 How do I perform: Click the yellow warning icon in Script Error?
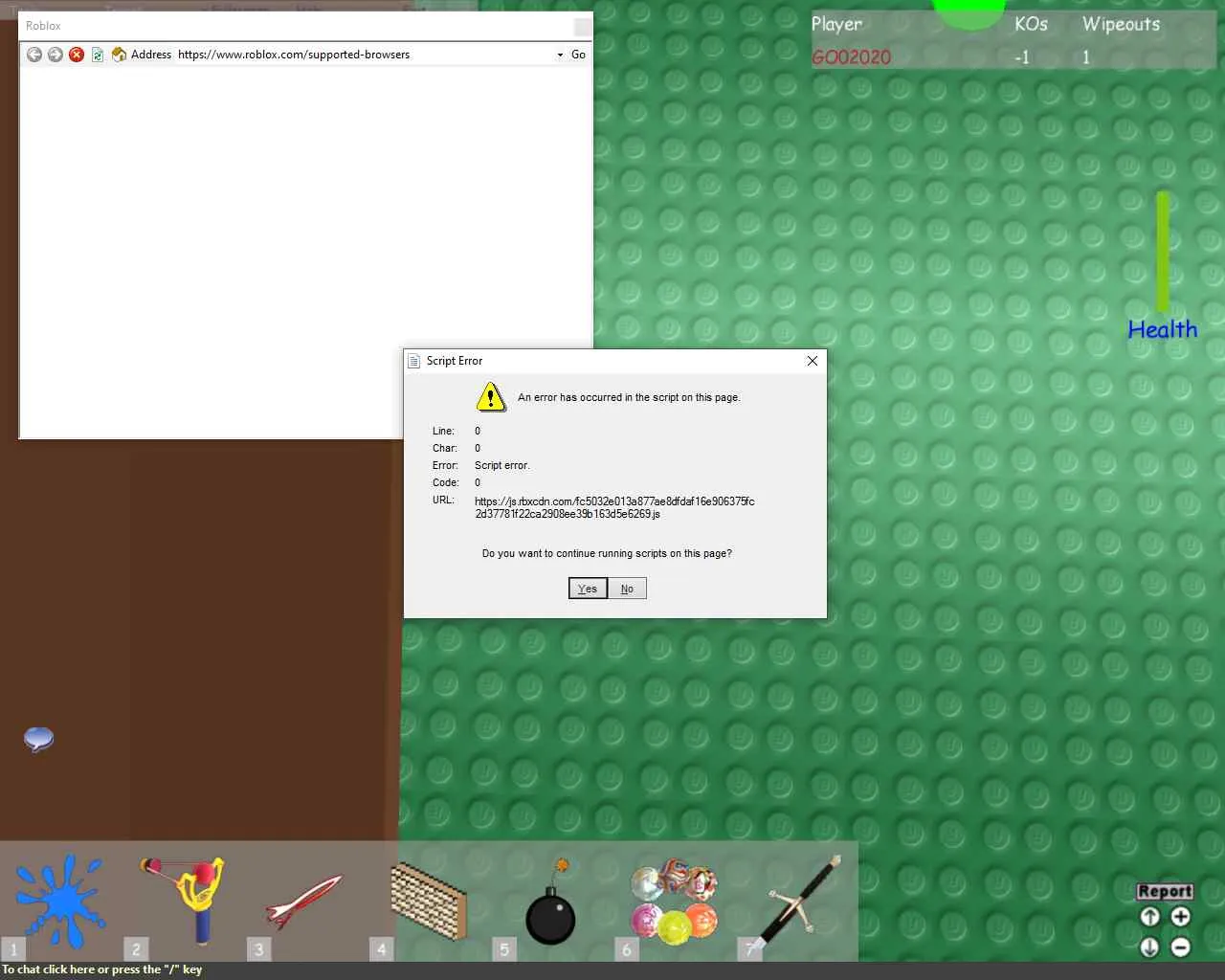click(x=491, y=396)
